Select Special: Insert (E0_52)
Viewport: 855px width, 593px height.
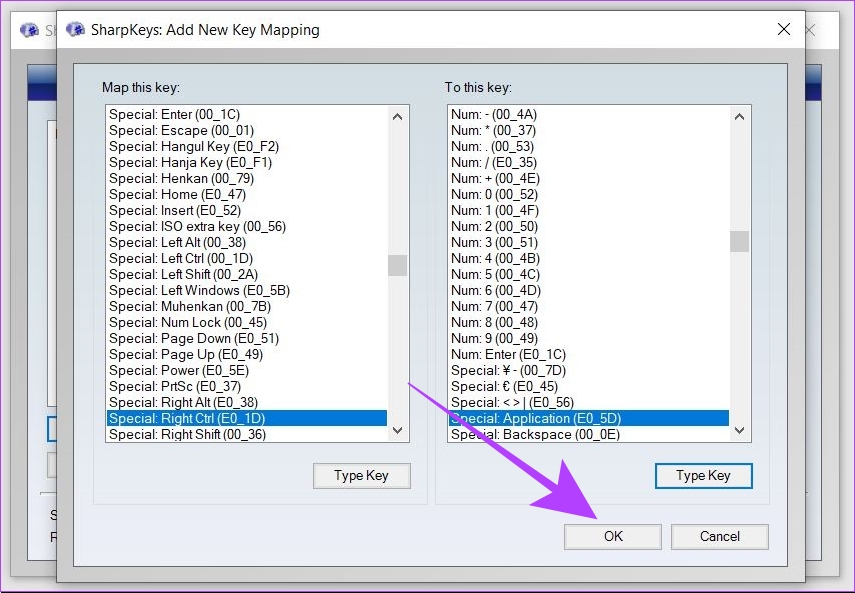coord(246,210)
